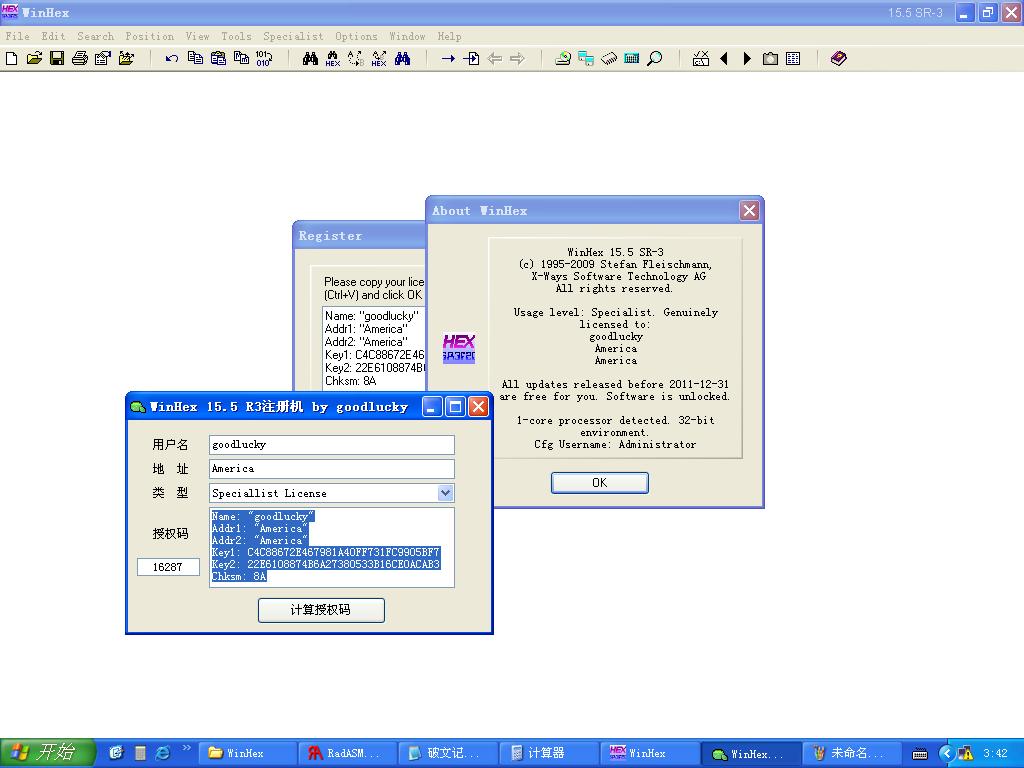Click the tray keyboard language icon
Screen dimensions: 1024x768
[x=920, y=754]
